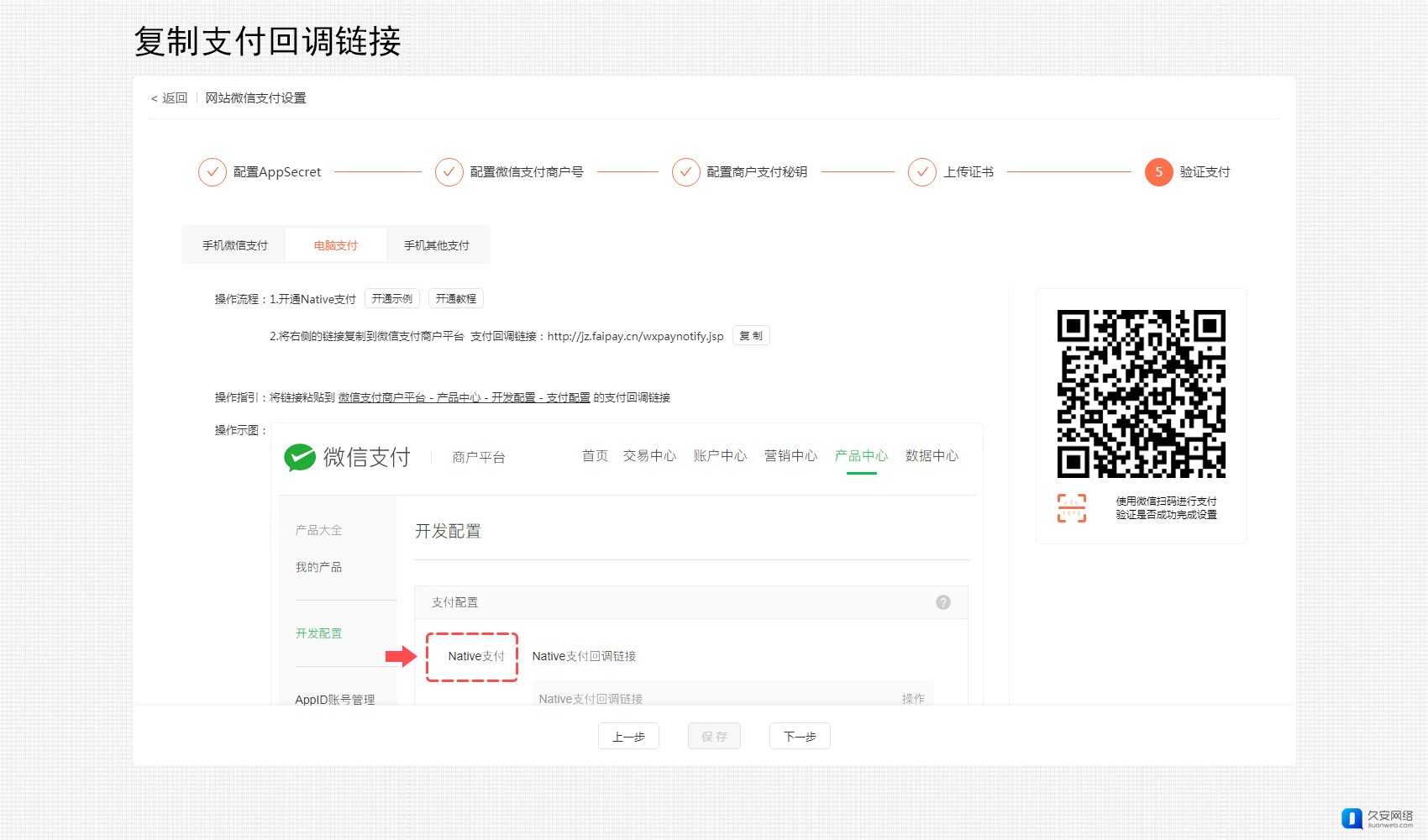Click the step 5 验证支付 circle

[x=1158, y=172]
